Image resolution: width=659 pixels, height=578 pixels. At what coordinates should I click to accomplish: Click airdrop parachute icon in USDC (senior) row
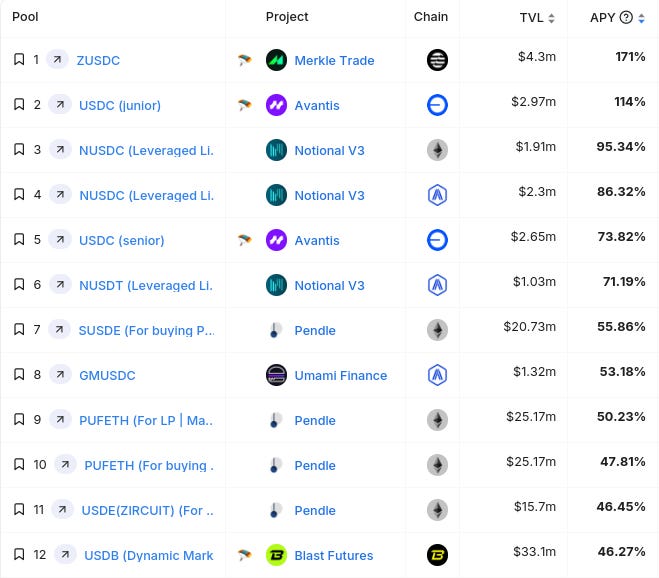coord(244,240)
